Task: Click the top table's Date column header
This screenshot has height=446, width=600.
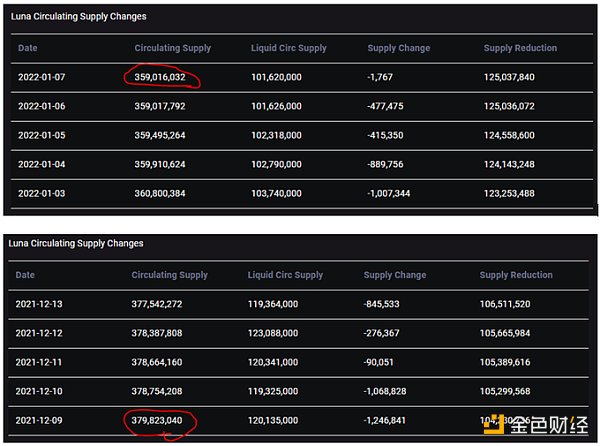Action: (x=28, y=48)
